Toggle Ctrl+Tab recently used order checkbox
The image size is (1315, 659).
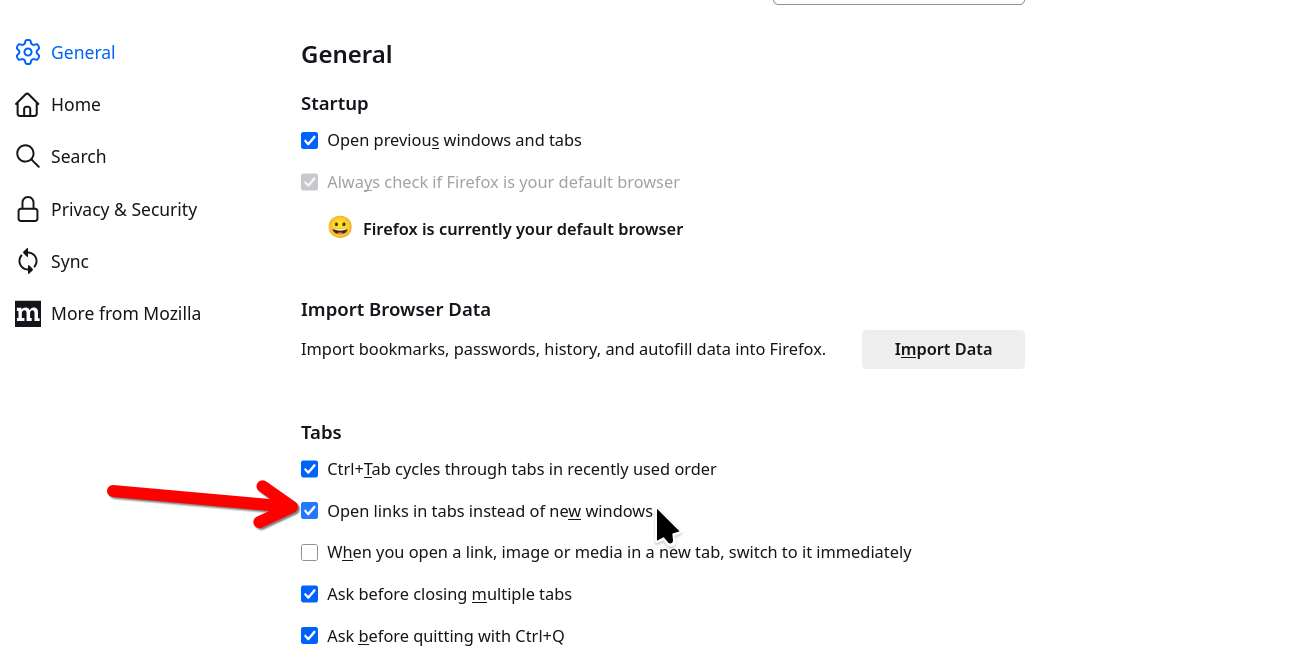click(x=310, y=469)
